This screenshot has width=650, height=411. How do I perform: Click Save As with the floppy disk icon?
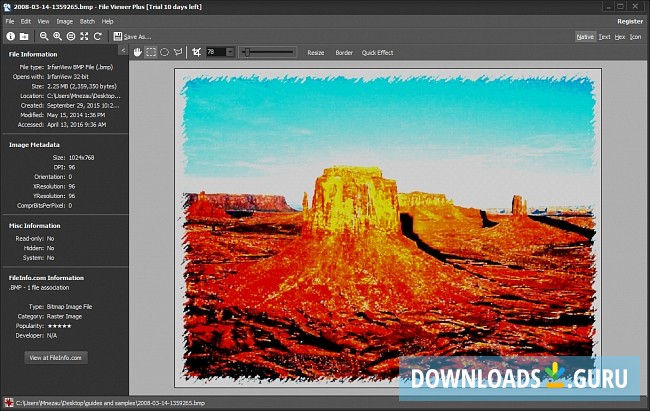click(132, 36)
